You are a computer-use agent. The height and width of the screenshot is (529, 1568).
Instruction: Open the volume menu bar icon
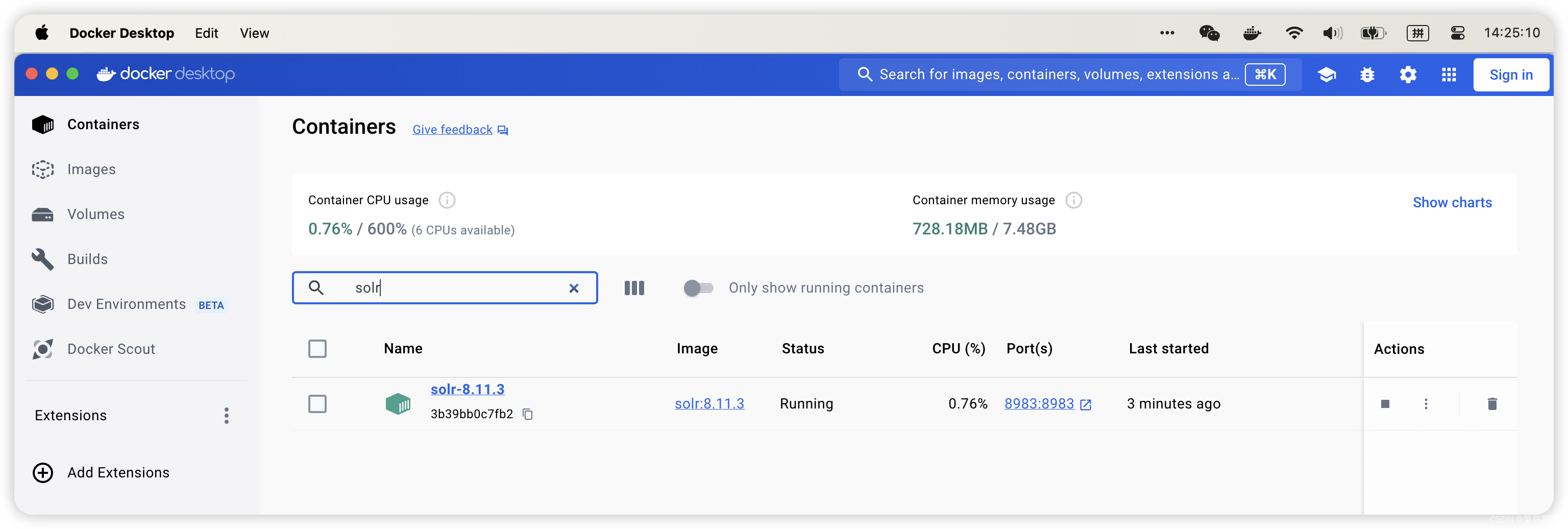pyautogui.click(x=1332, y=33)
